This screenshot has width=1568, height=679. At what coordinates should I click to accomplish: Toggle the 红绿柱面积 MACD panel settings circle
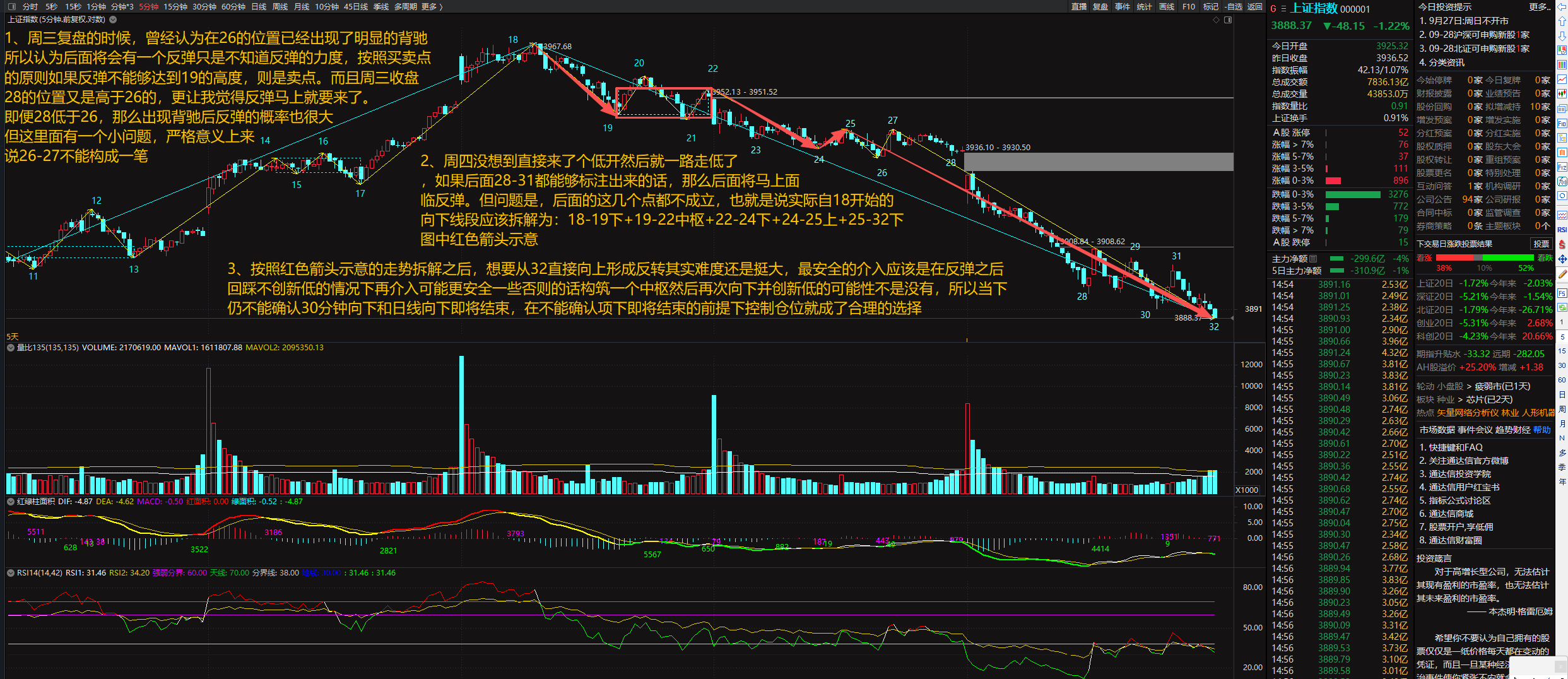click(11, 501)
